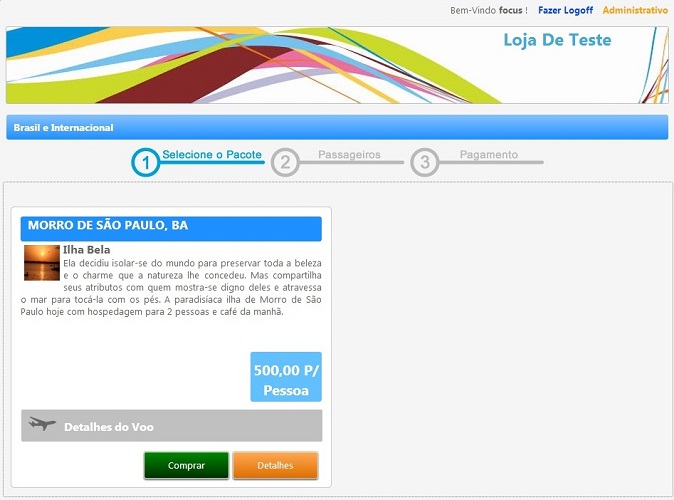Screen dimensions: 674x500
Task: Click the orange Detalhes button
Action: [x=275, y=465]
